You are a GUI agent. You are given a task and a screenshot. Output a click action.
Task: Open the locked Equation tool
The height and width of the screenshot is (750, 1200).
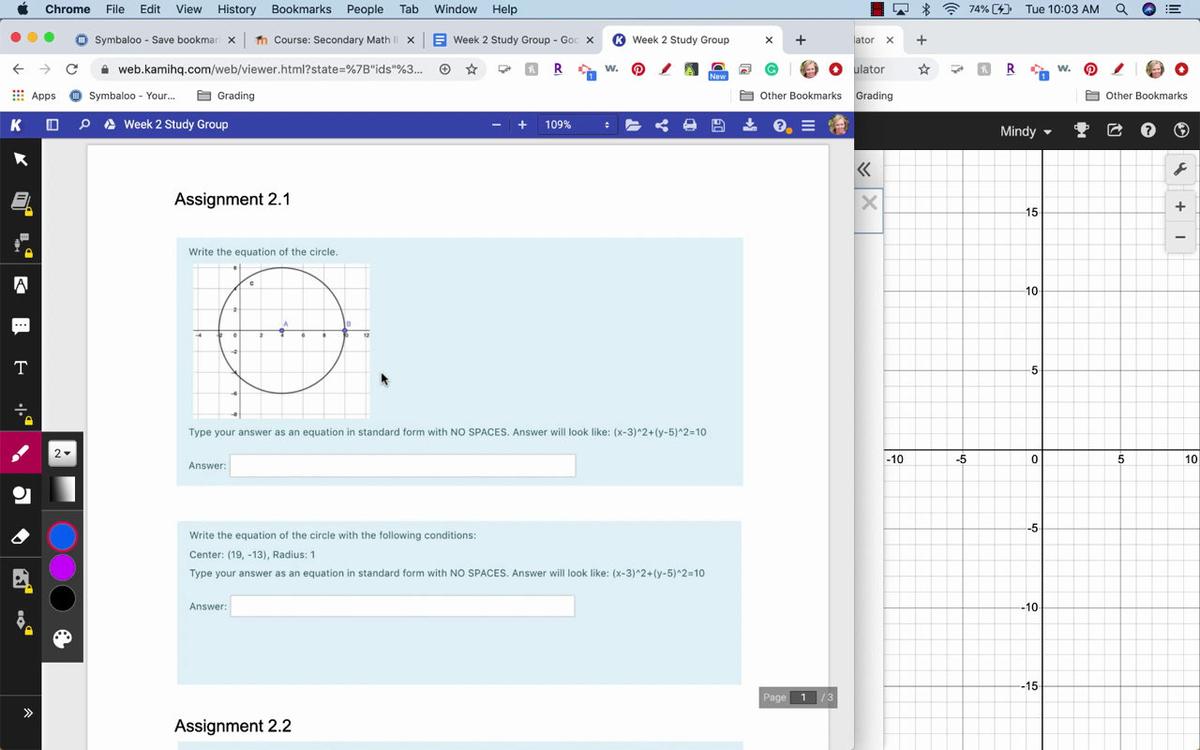pyautogui.click(x=21, y=412)
